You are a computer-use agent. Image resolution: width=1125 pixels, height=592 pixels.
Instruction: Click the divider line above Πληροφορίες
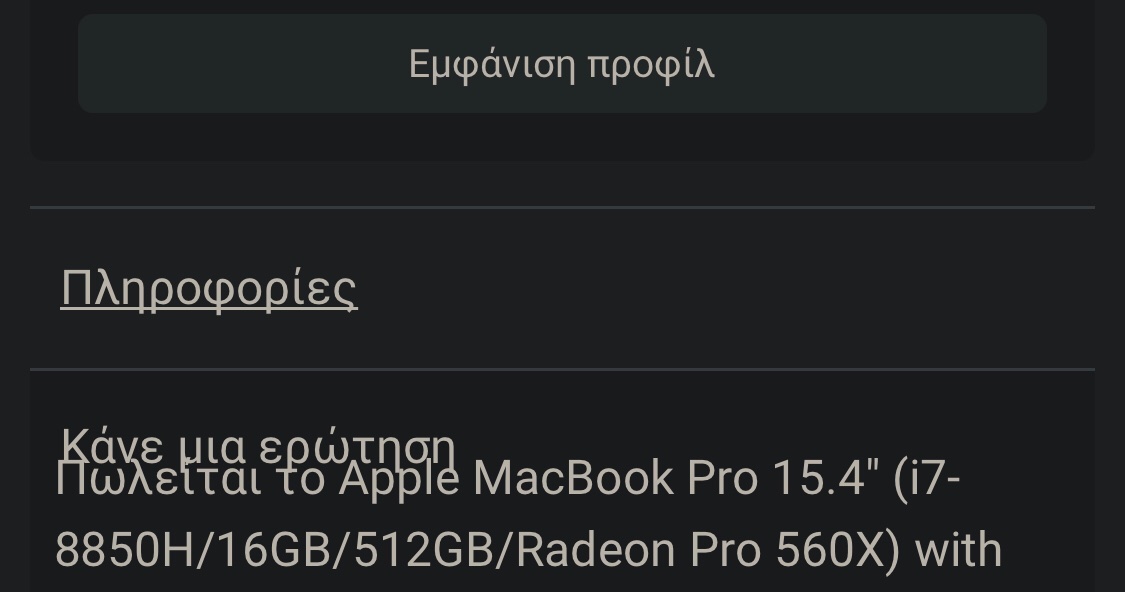tap(562, 207)
